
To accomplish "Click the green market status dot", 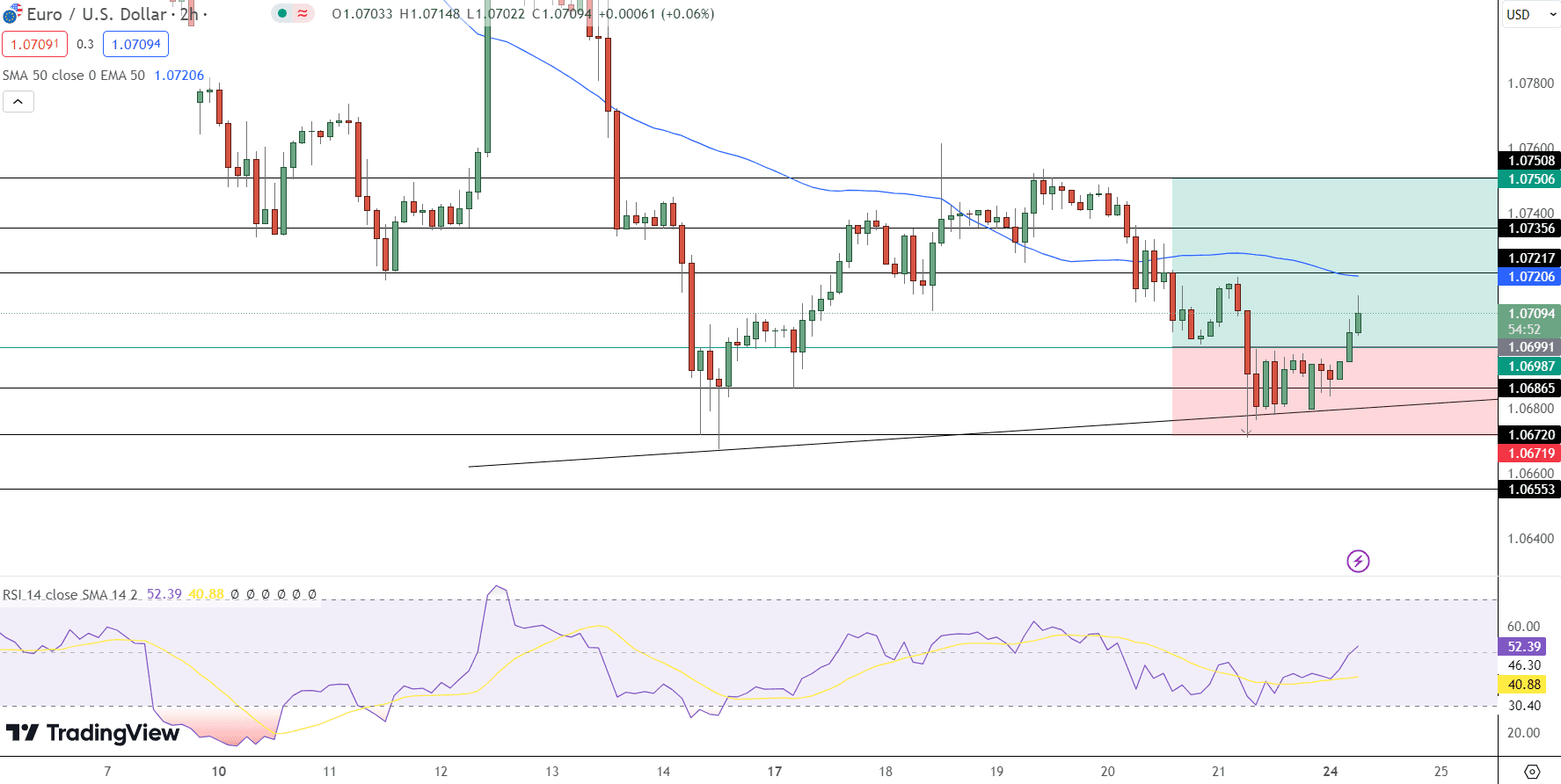I will point(282,13).
